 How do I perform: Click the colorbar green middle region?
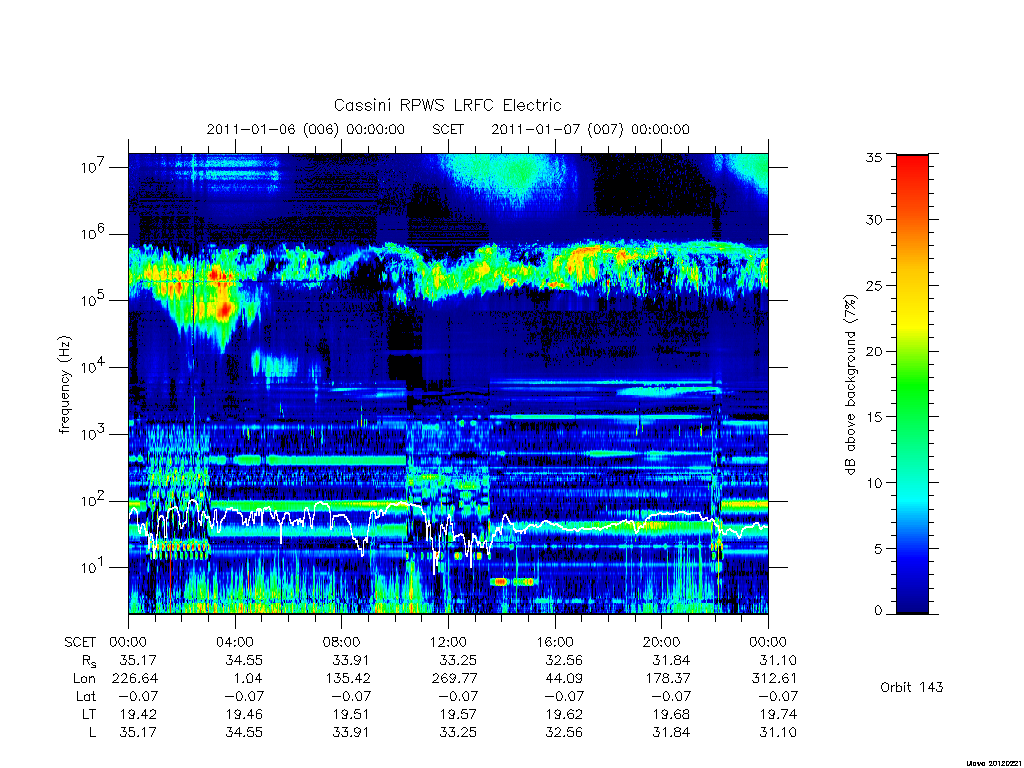pyautogui.click(x=912, y=385)
